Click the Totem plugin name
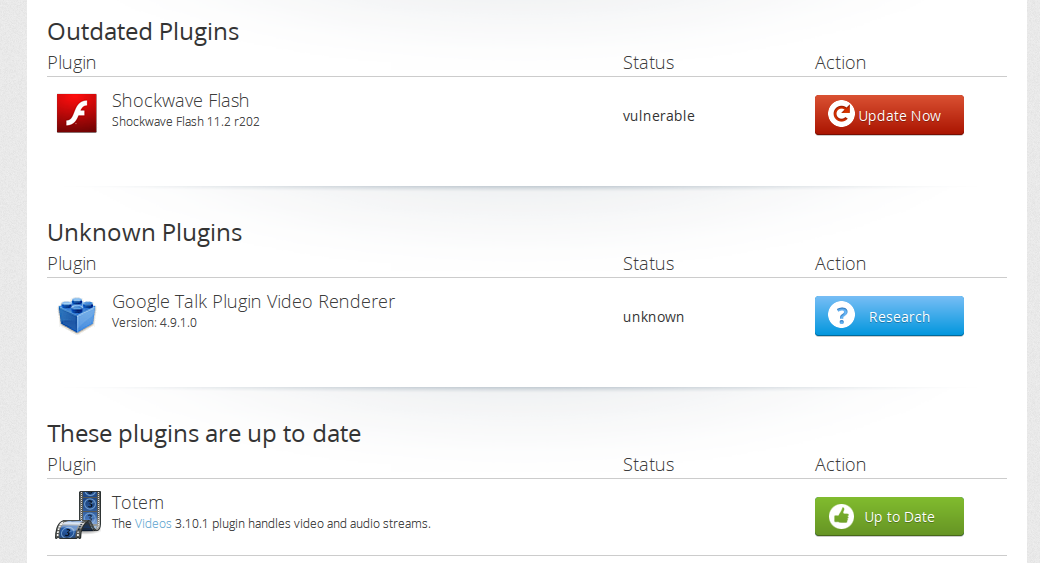The height and width of the screenshot is (563, 1040). click(138, 503)
